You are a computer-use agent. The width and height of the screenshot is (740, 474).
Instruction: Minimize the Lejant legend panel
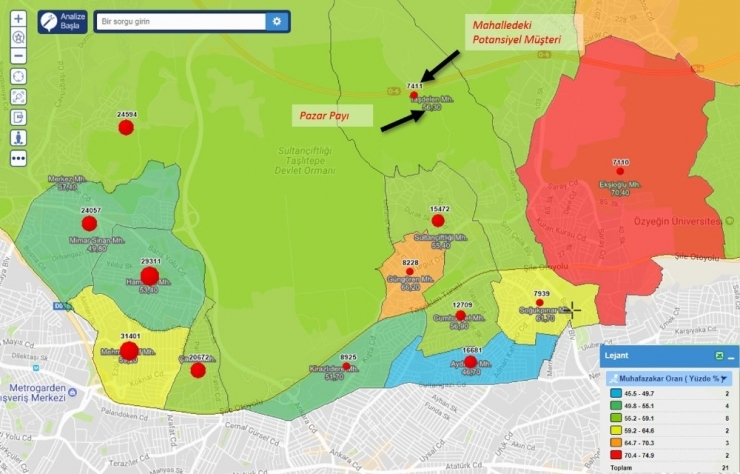(x=731, y=357)
